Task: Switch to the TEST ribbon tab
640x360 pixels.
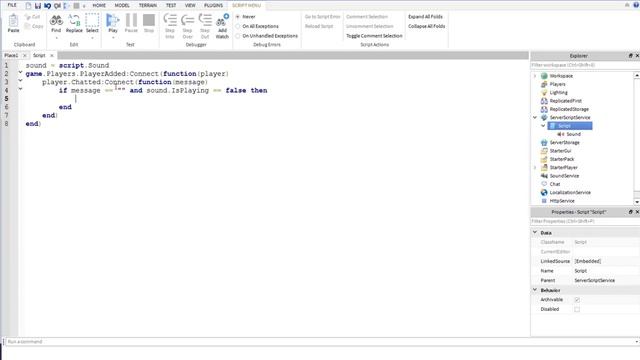Action: tap(171, 5)
